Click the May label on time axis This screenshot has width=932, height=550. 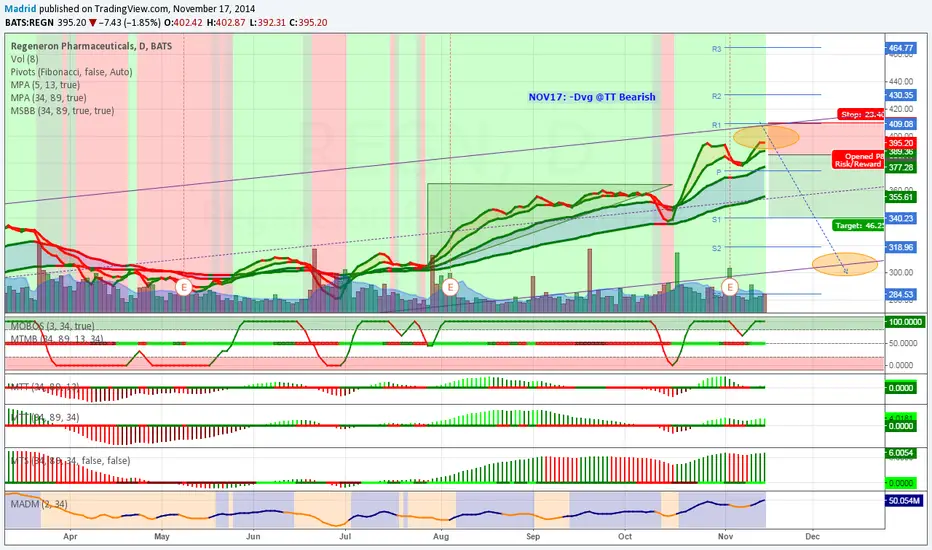[x=162, y=536]
